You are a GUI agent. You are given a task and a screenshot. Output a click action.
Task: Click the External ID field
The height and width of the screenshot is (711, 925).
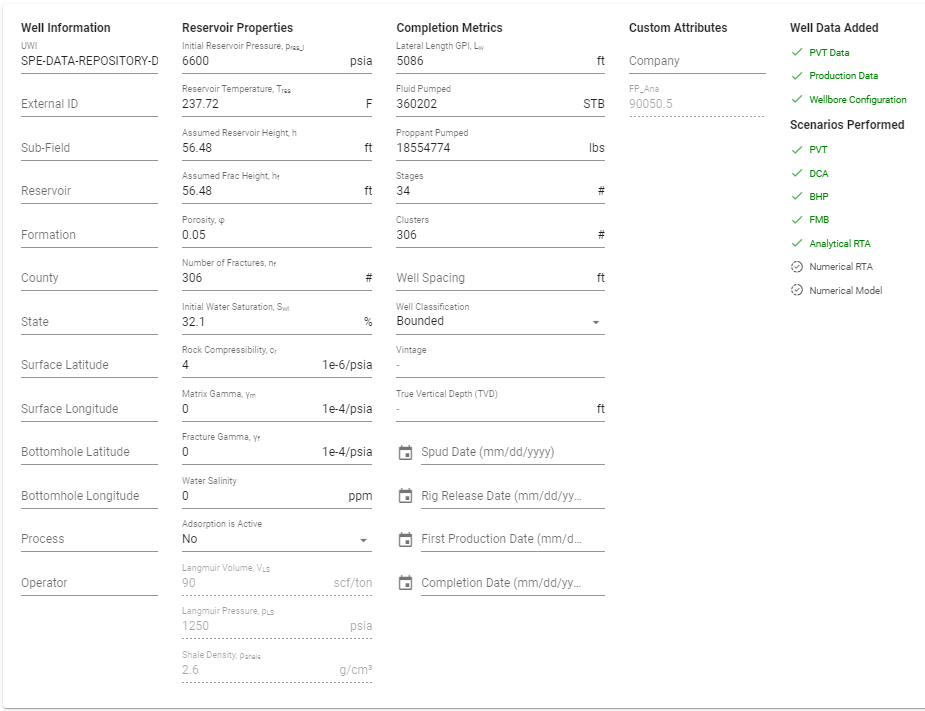(89, 104)
